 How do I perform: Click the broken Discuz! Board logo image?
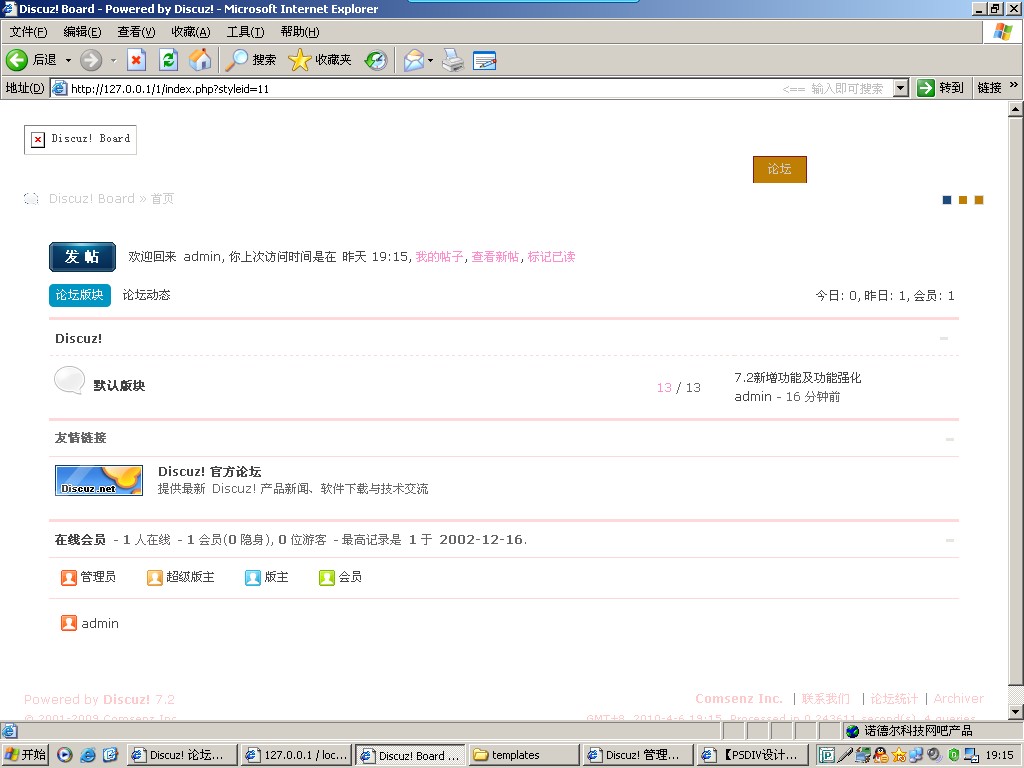click(80, 140)
